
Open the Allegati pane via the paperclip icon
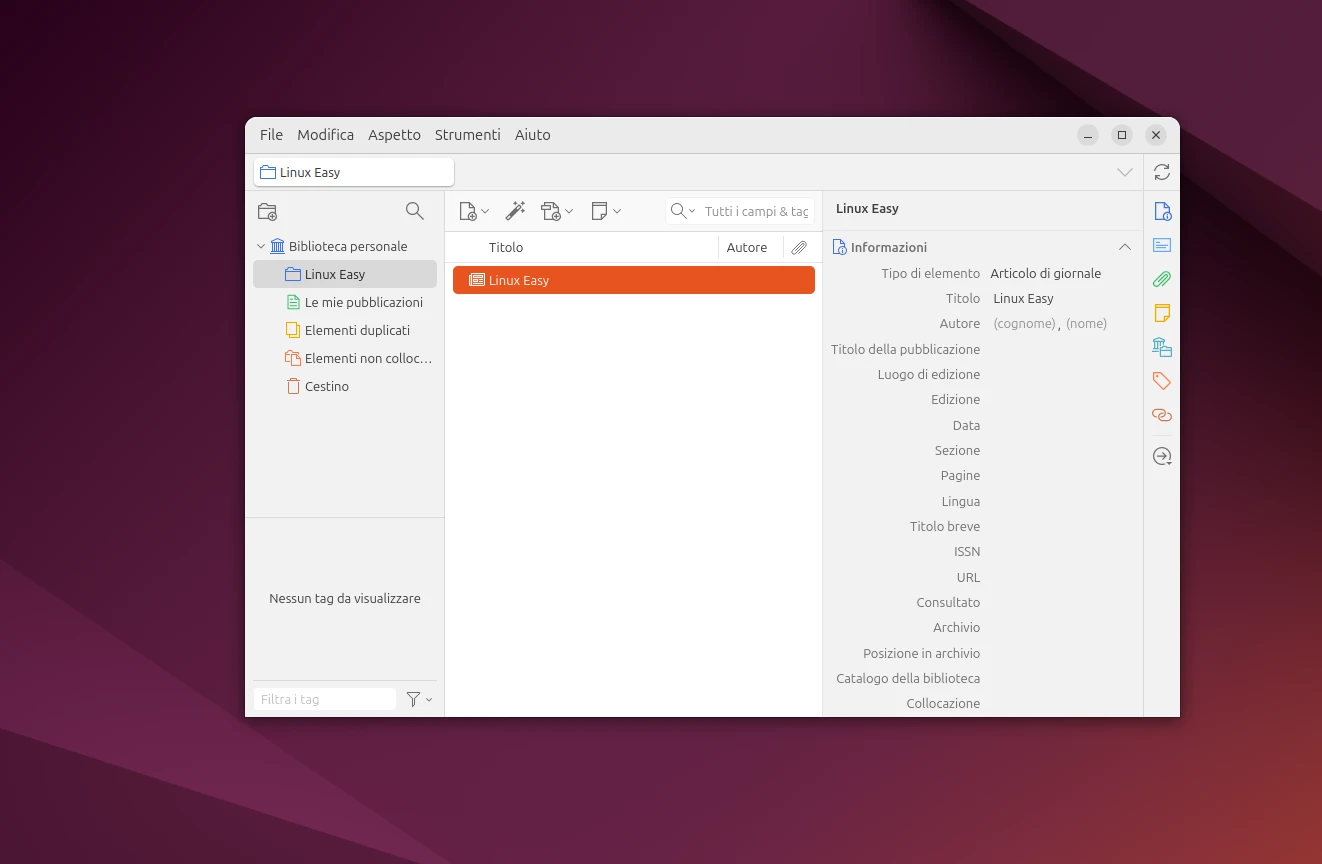pyautogui.click(x=1161, y=279)
